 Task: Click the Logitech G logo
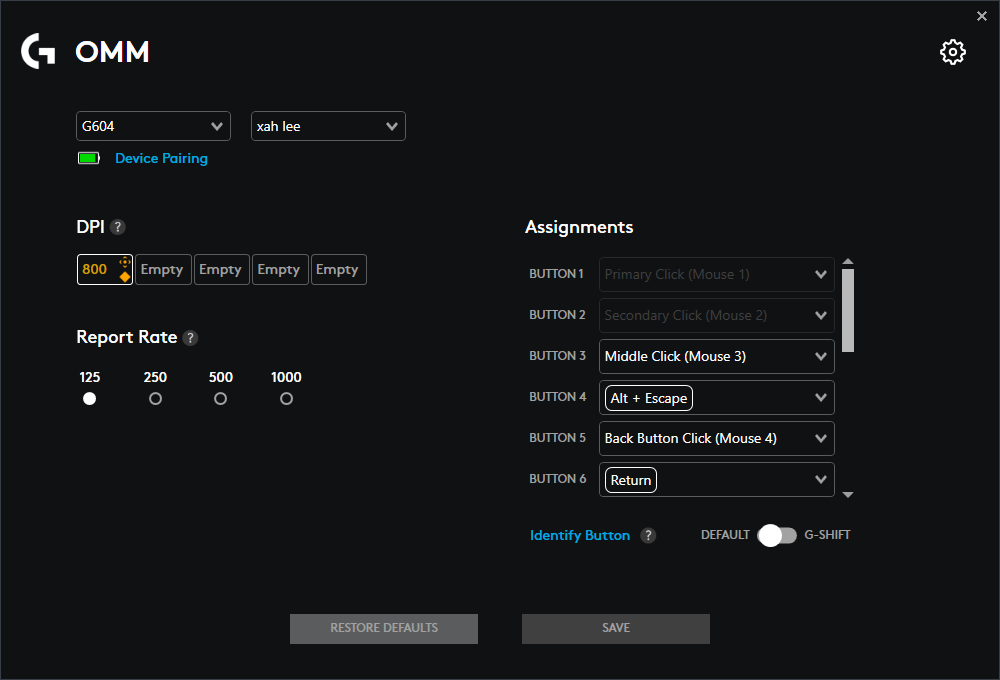point(38,51)
